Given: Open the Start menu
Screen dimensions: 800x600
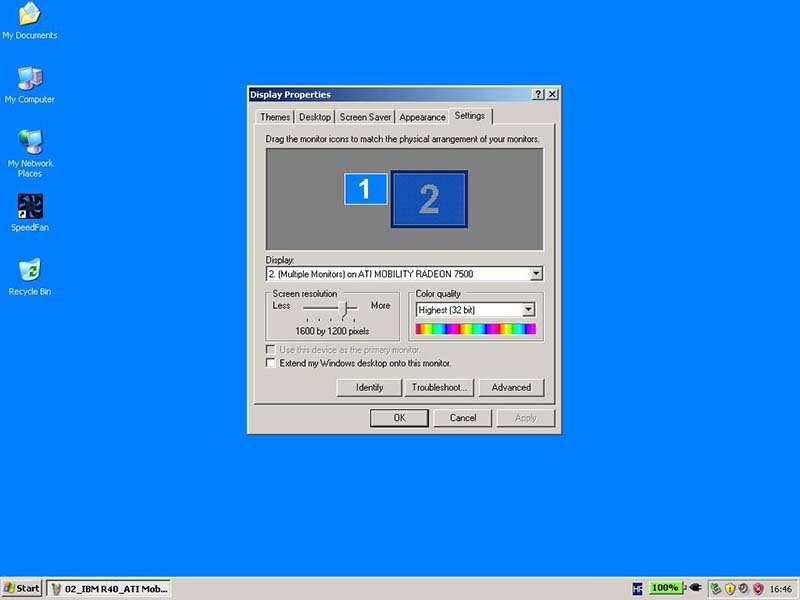Looking at the screenshot, I should tap(21, 588).
